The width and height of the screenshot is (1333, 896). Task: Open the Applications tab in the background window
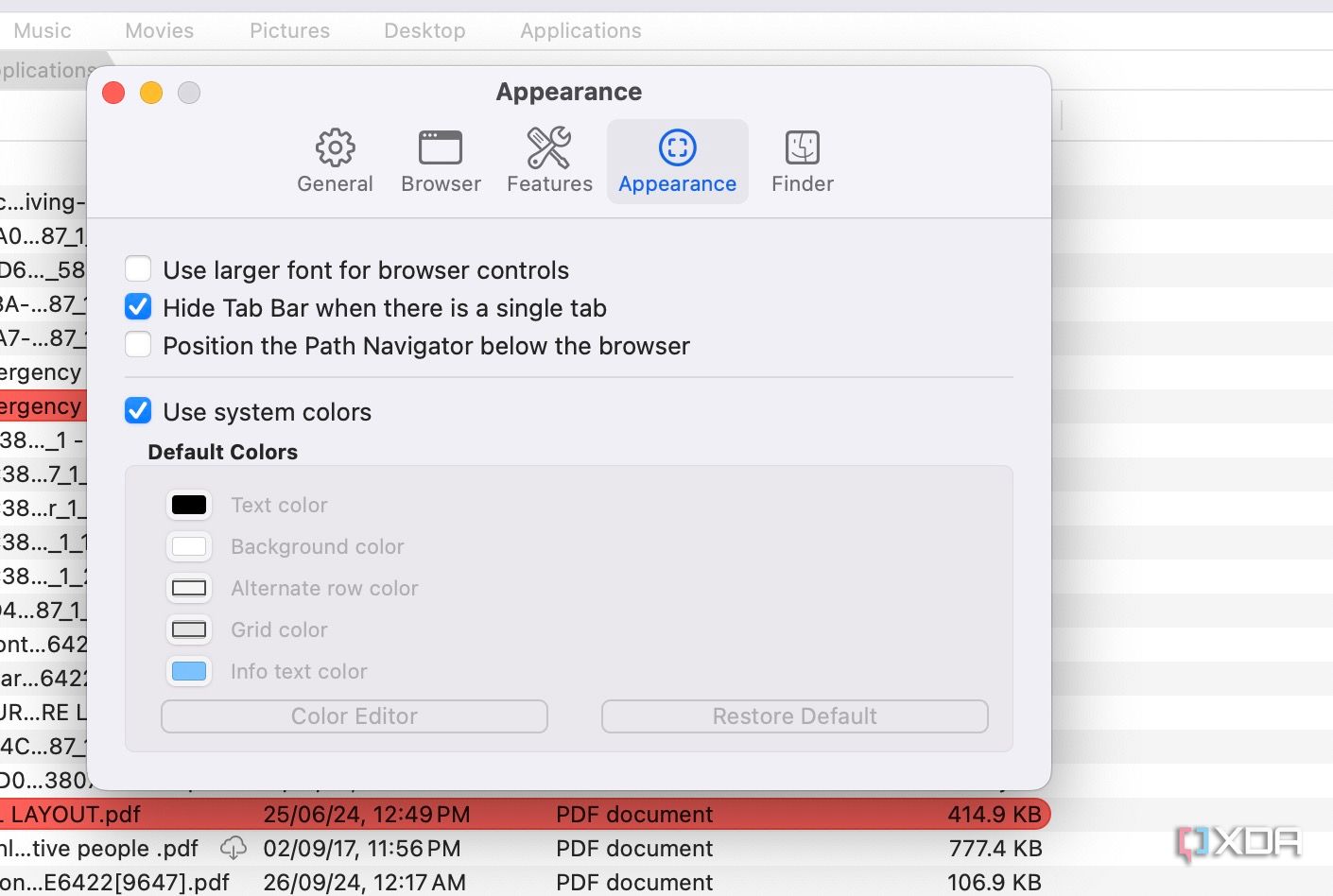tap(580, 30)
